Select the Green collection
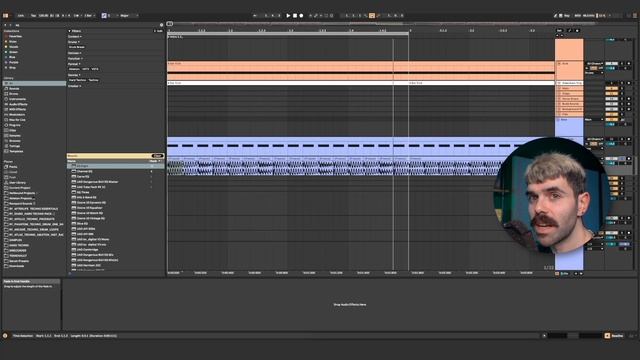 pyautogui.click(x=13, y=52)
